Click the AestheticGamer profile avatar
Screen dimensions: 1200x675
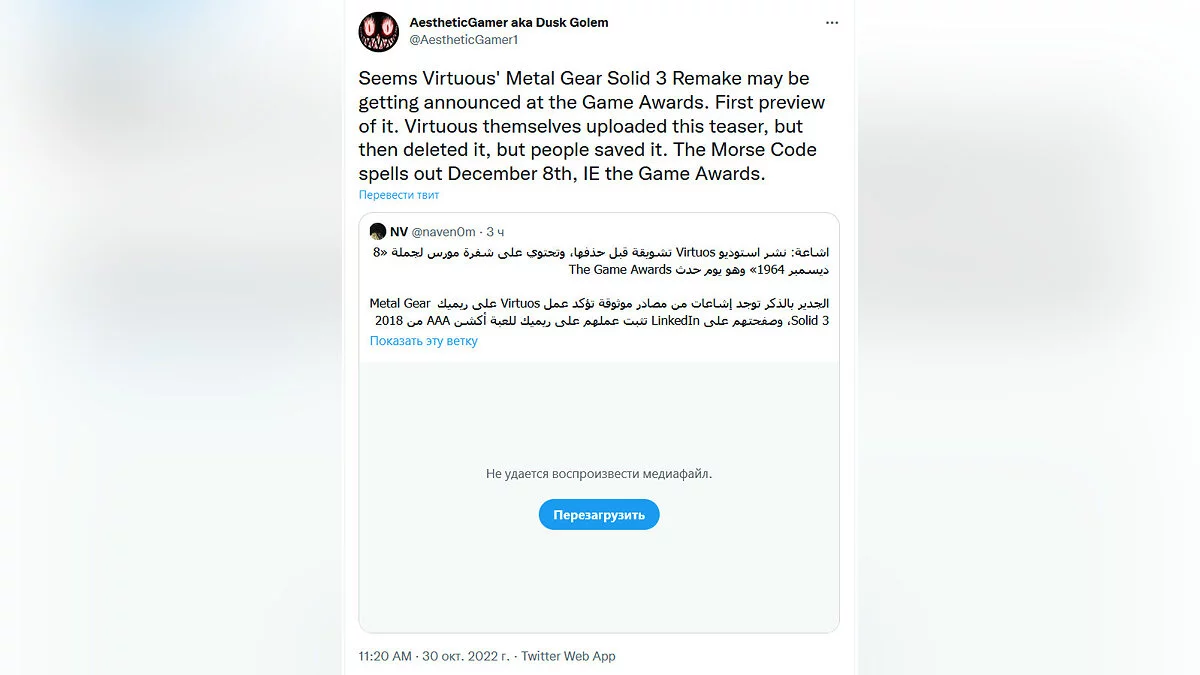379,32
